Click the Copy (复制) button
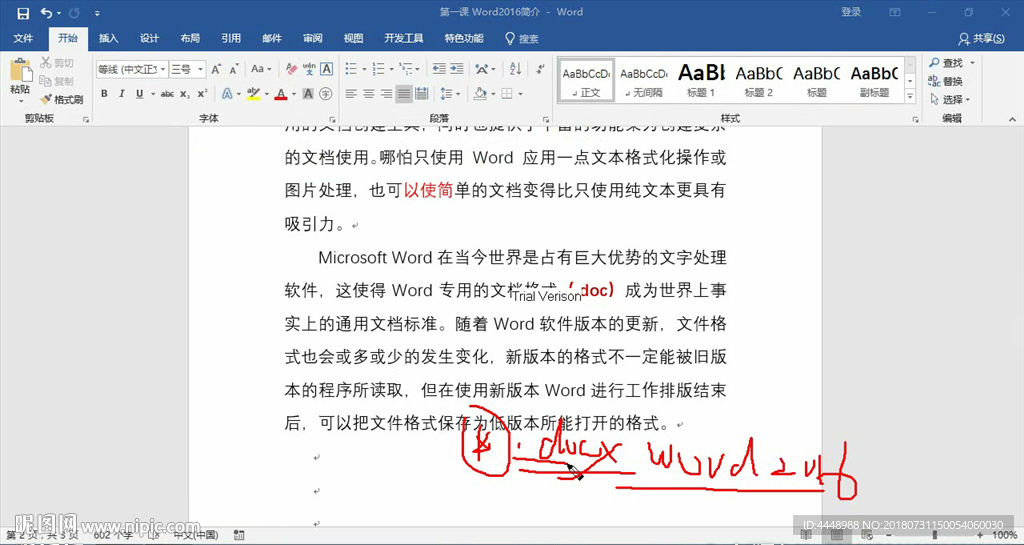Screen dimensions: 1024x545 click(x=57, y=81)
